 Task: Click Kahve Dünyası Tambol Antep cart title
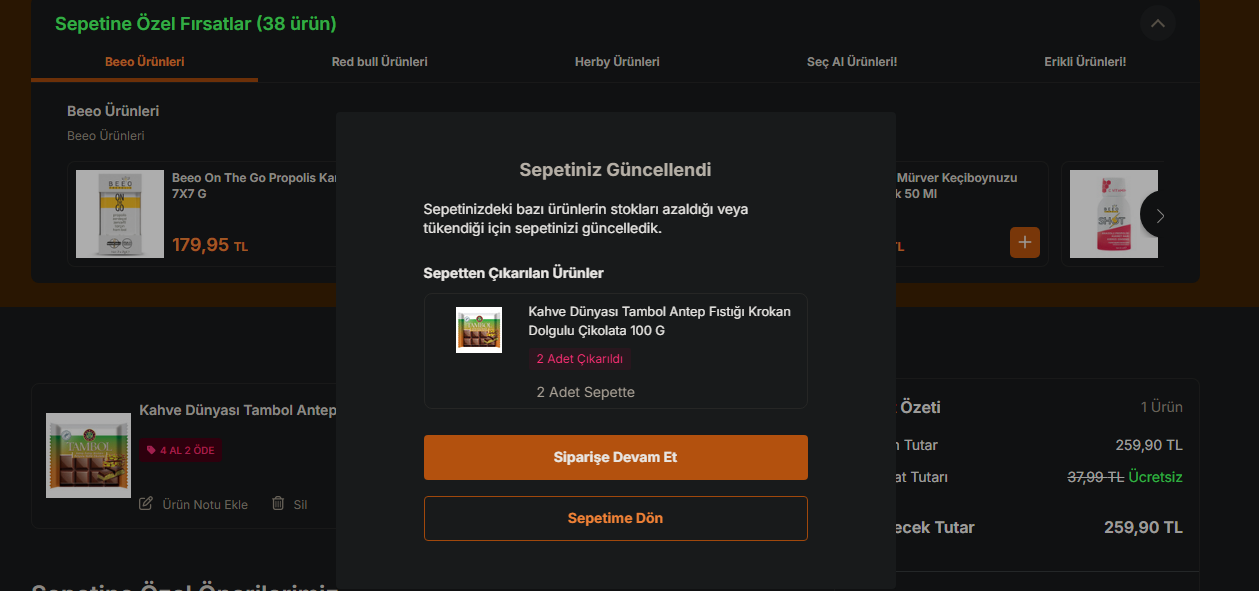[x=237, y=410]
